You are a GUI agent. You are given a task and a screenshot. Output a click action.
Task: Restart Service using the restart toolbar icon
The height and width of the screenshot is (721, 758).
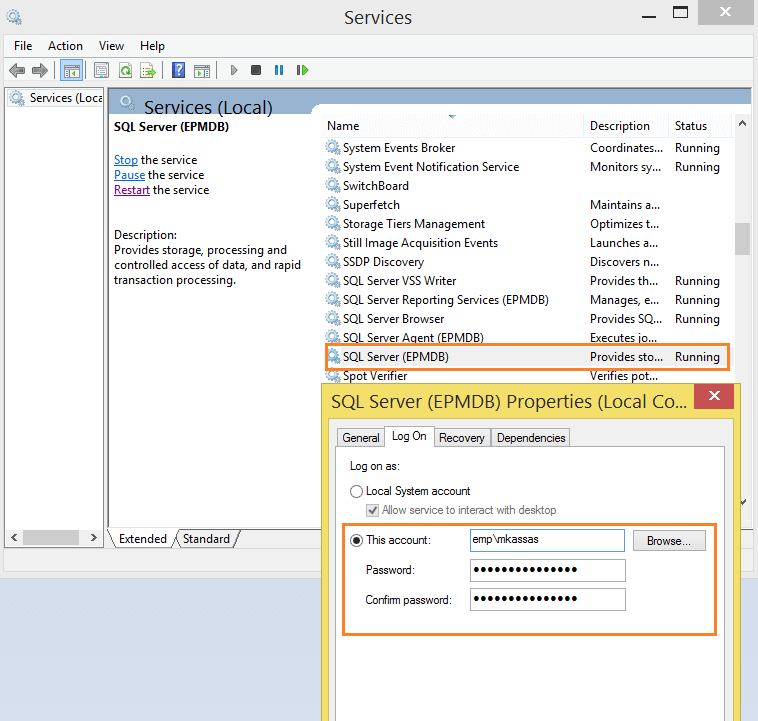click(303, 71)
